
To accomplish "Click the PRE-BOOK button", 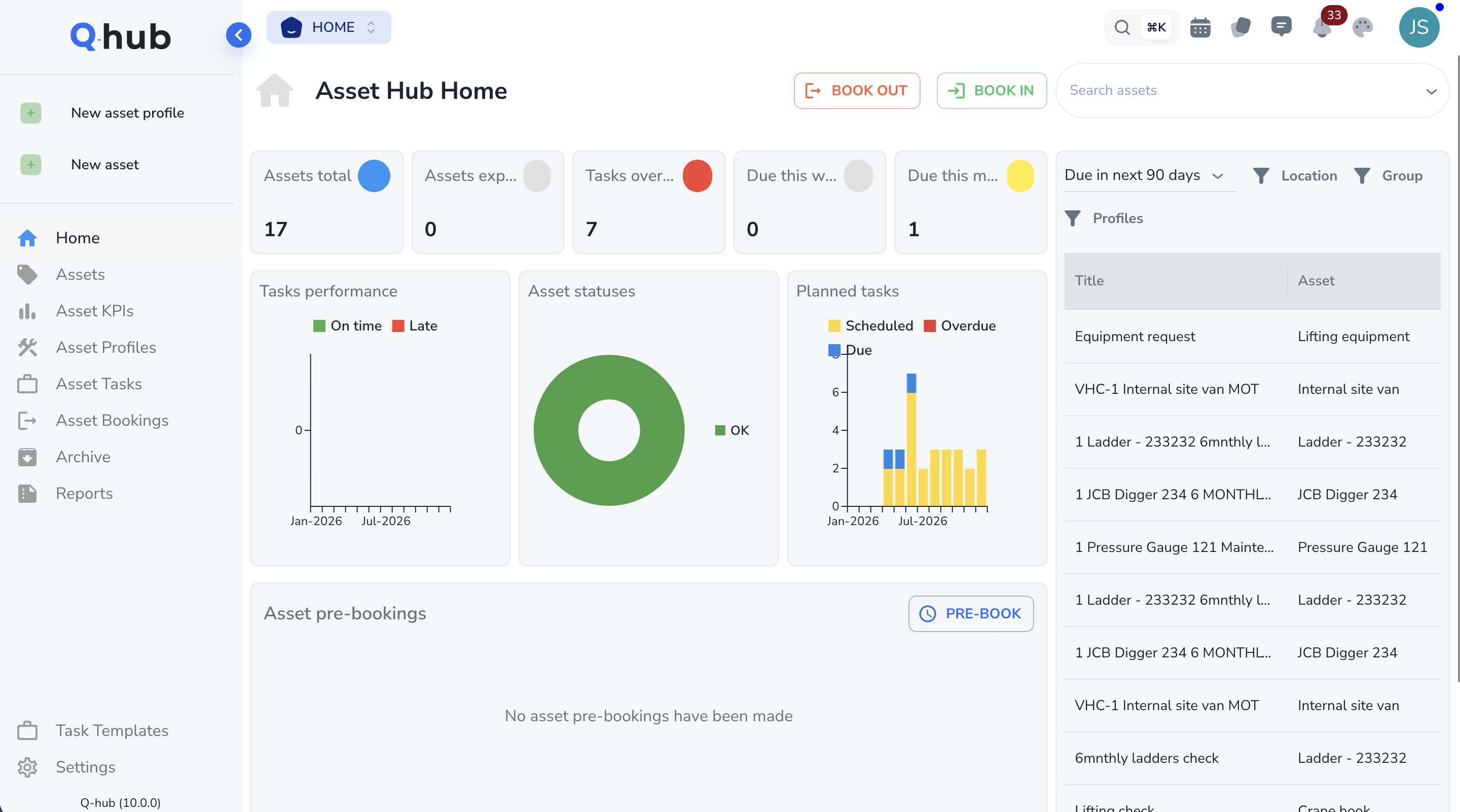I will (970, 613).
